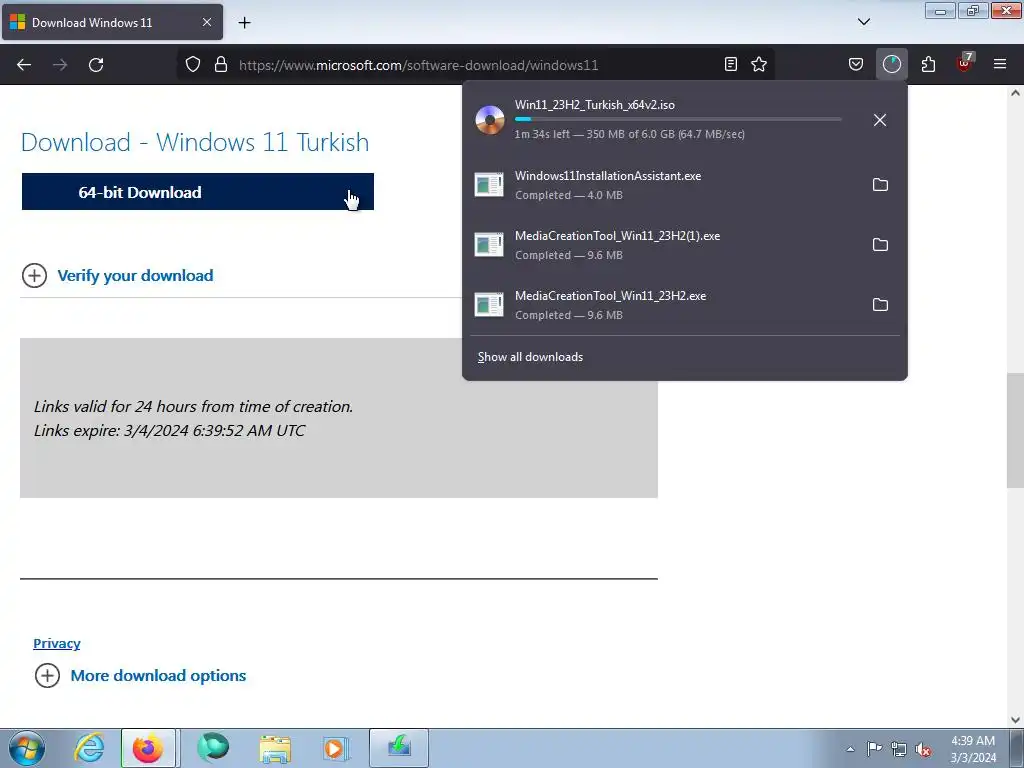The width and height of the screenshot is (1024, 768).
Task: Click the site security padlock icon
Action: (x=221, y=65)
